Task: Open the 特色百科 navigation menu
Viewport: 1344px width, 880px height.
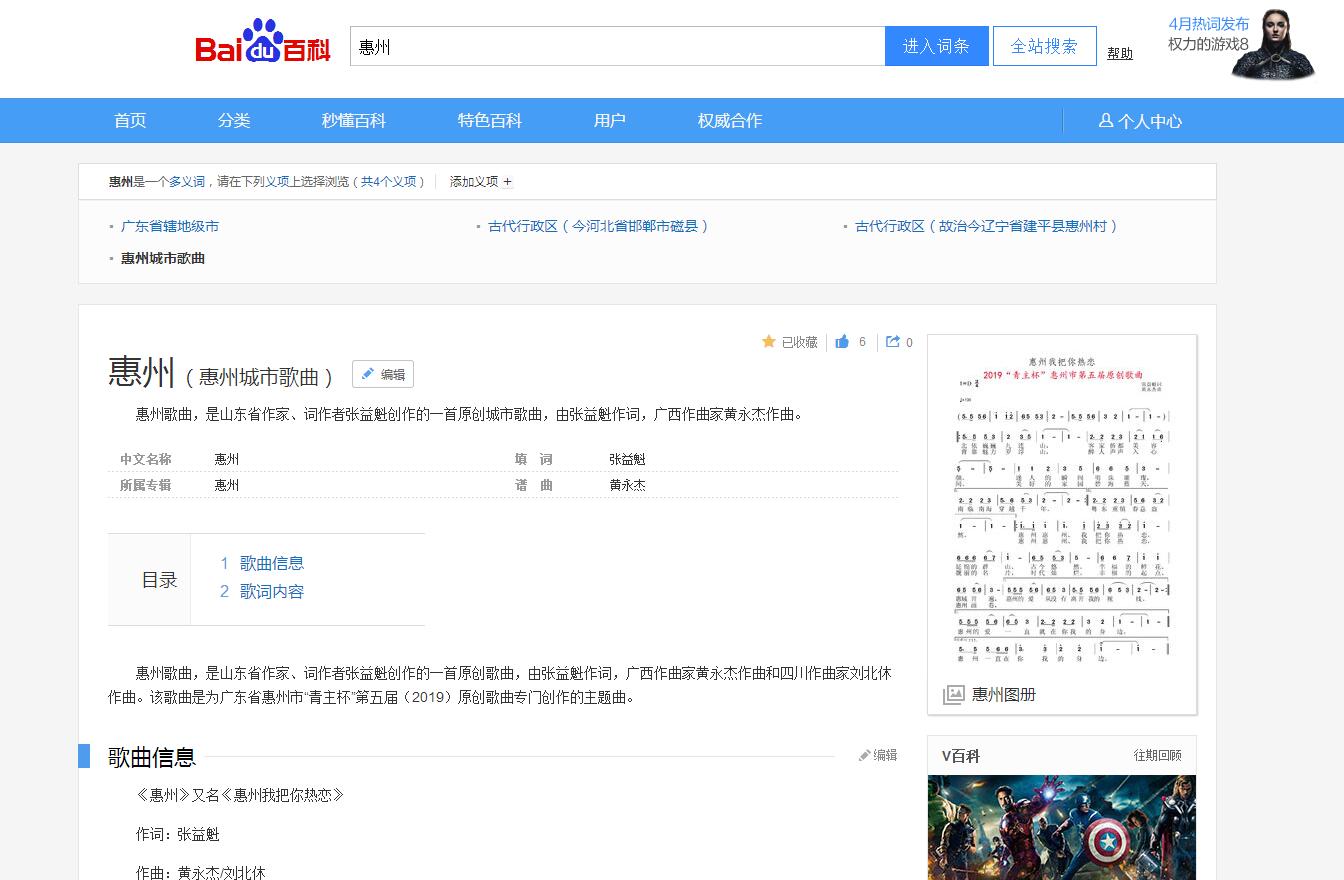Action: (490, 121)
